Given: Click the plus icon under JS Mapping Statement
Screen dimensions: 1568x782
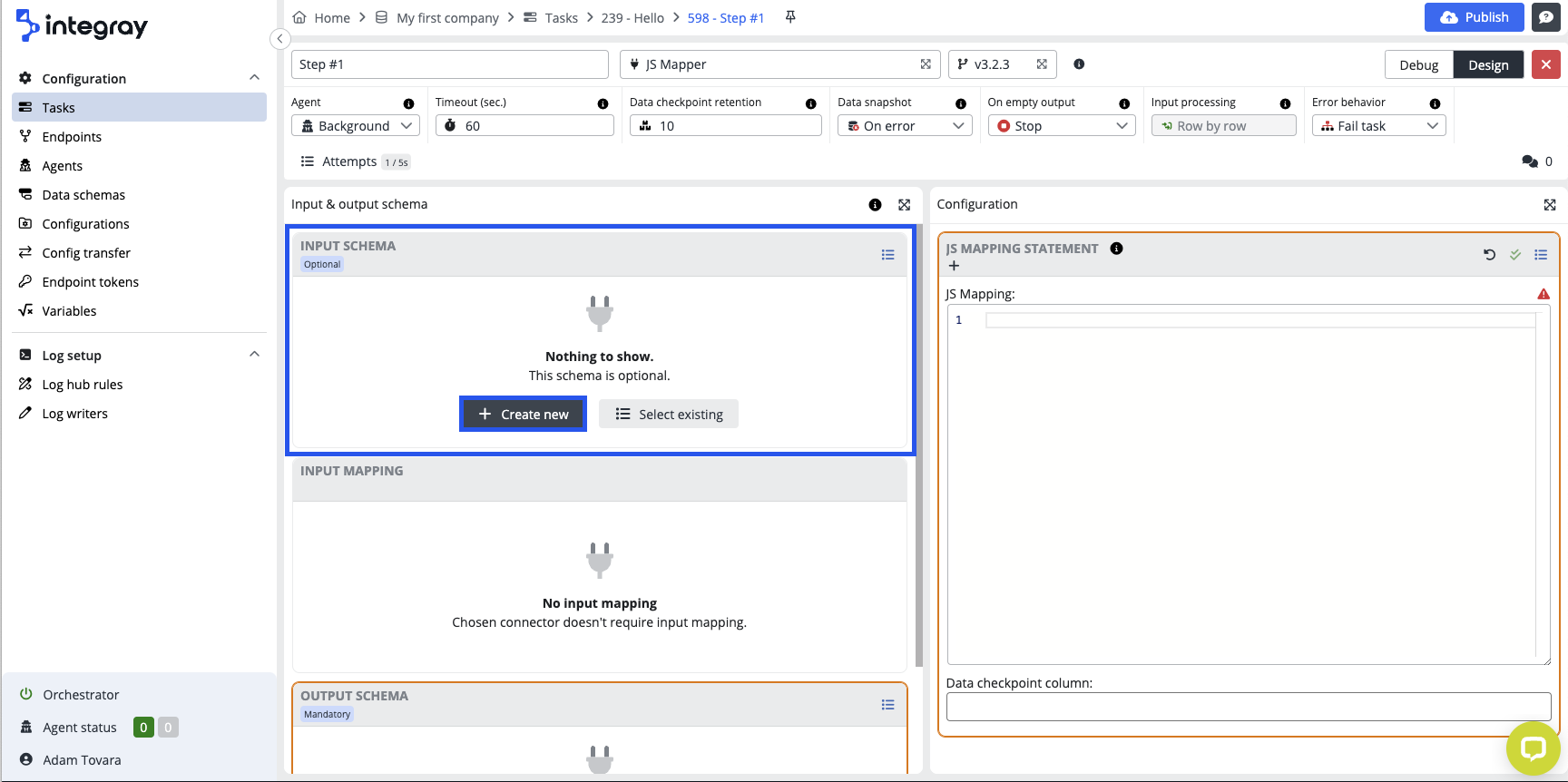Looking at the screenshot, I should coord(954,266).
